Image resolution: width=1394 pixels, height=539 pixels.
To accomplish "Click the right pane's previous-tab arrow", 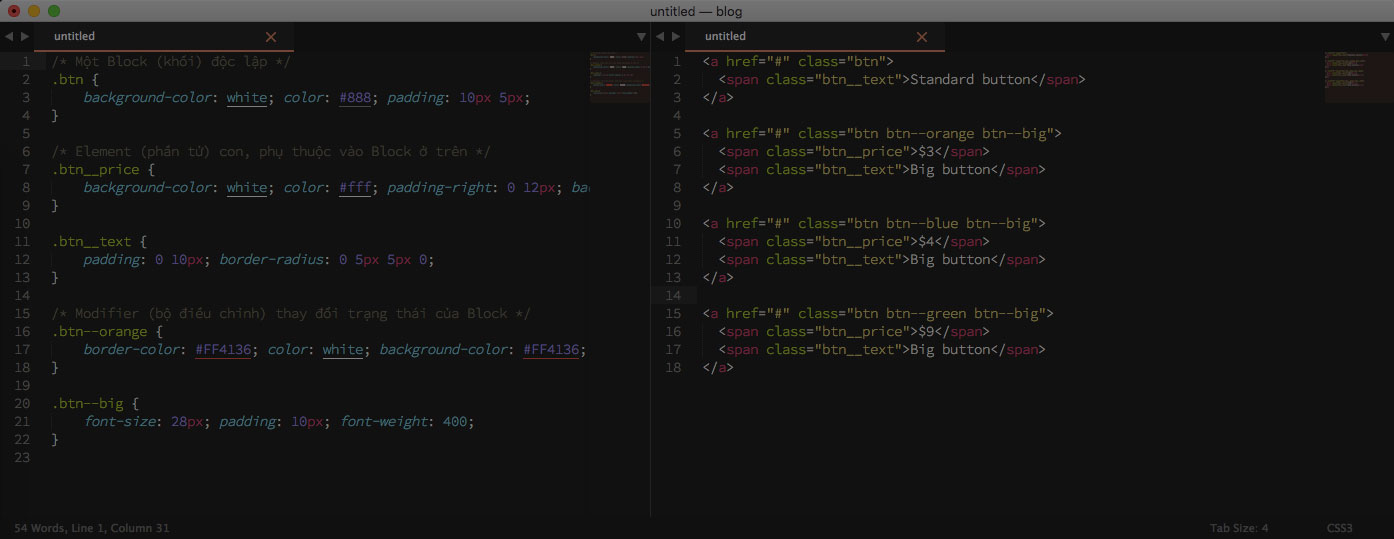I will pos(660,37).
